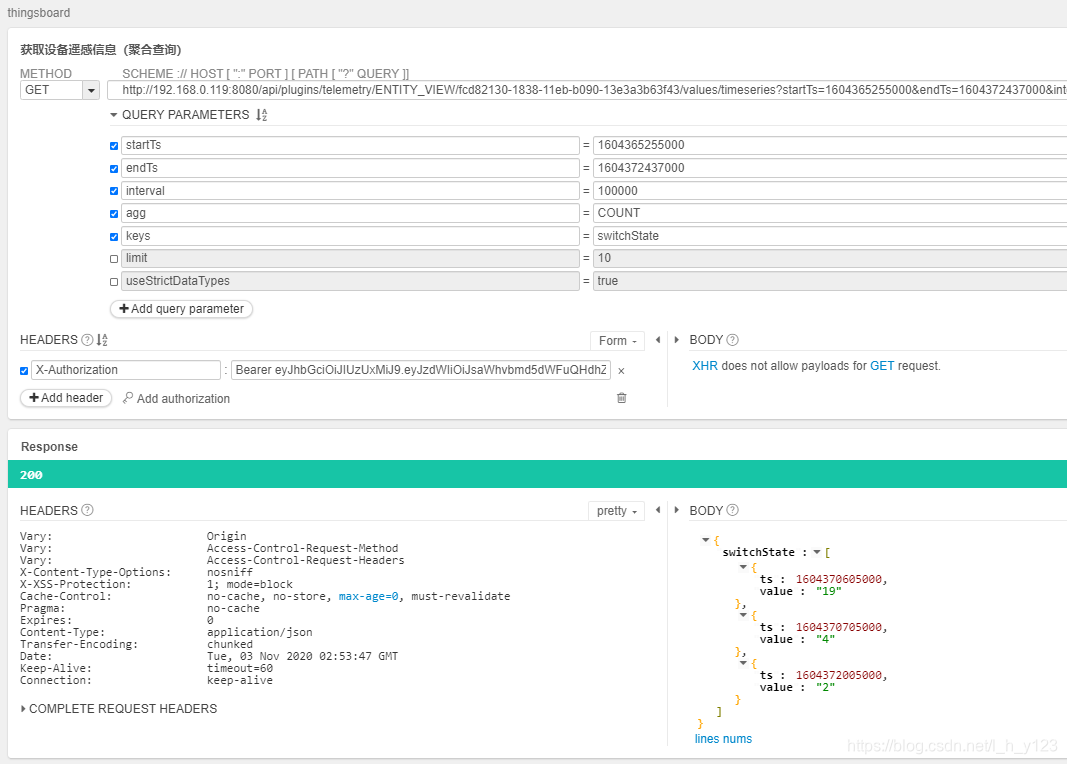This screenshot has height=764, width=1067.
Task: Uncheck the interval parameter checkbox
Action: tap(114, 191)
